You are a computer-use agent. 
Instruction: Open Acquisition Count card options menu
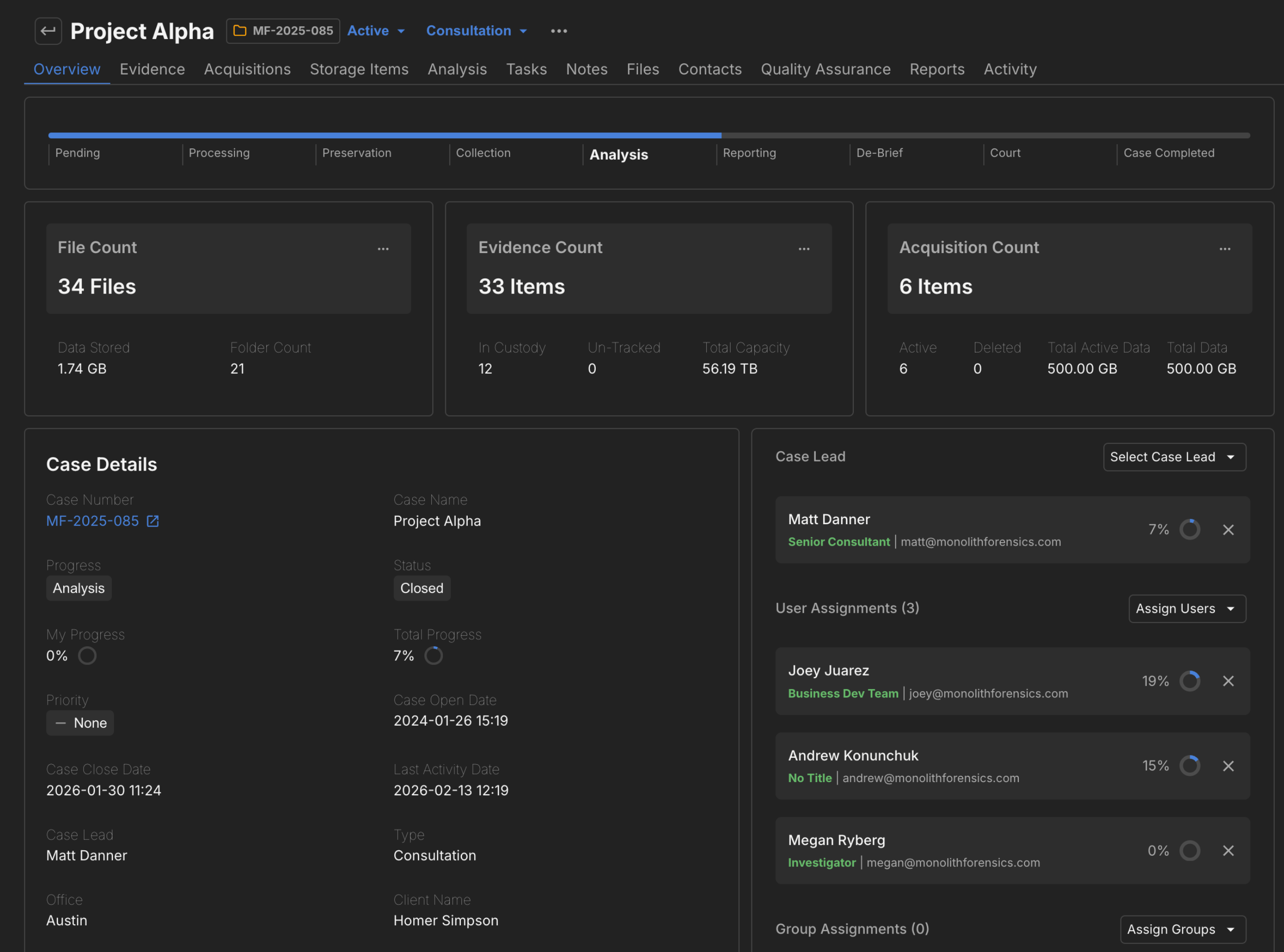[x=1225, y=249]
